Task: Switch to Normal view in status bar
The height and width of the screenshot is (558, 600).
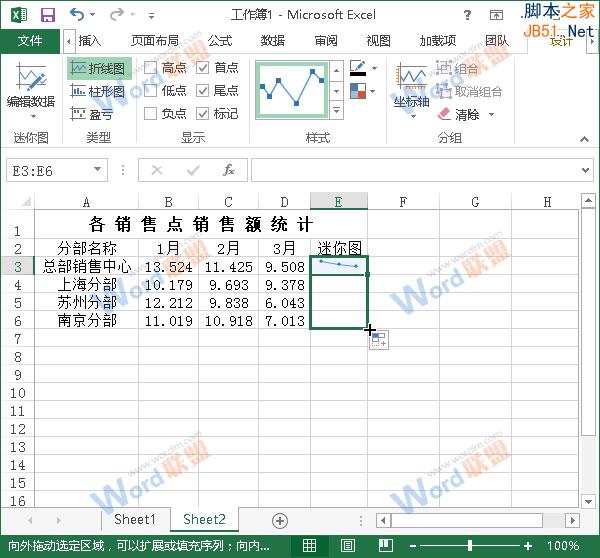Action: (309, 545)
